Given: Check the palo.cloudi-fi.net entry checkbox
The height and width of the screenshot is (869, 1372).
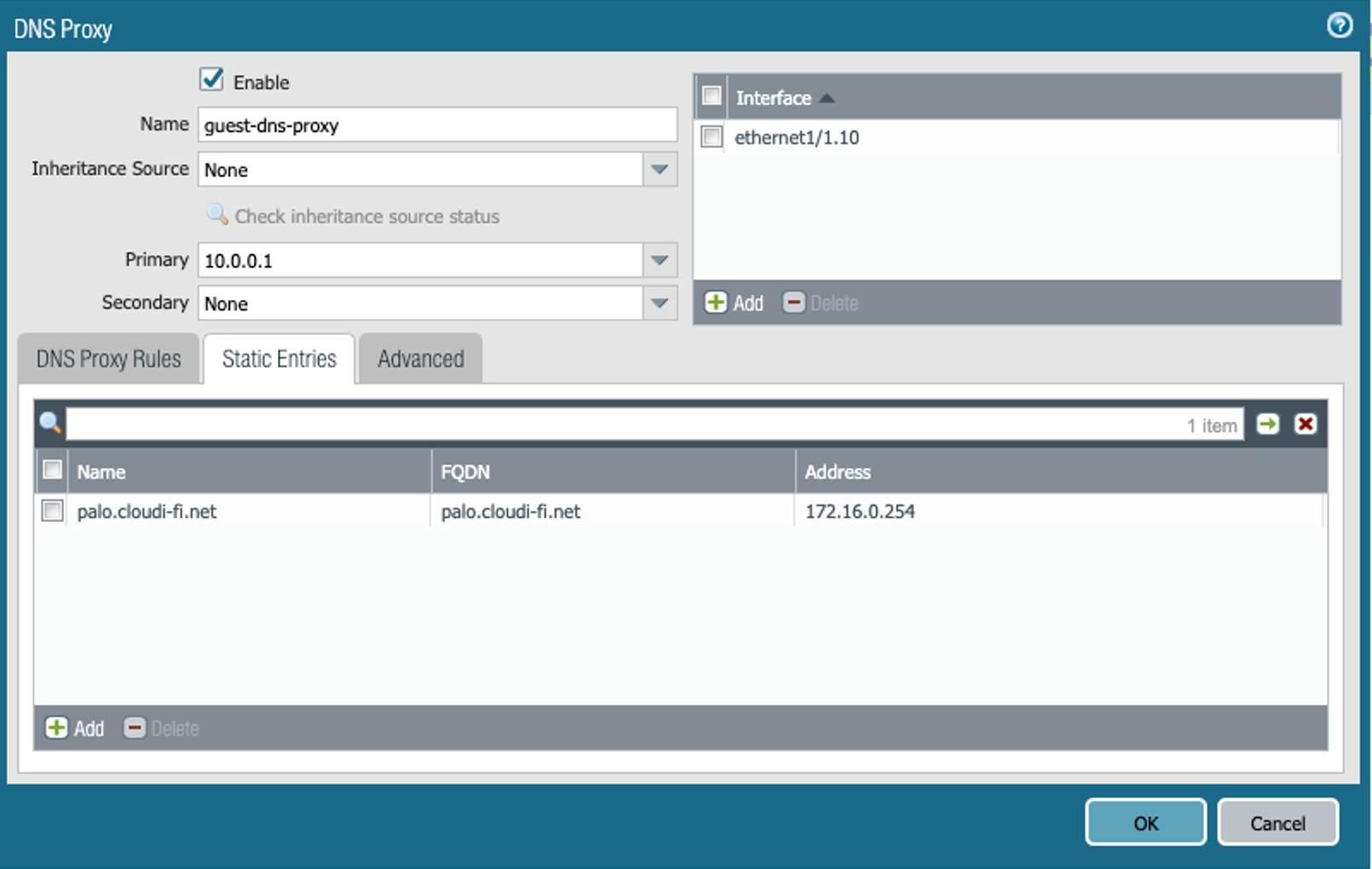Looking at the screenshot, I should (x=51, y=510).
